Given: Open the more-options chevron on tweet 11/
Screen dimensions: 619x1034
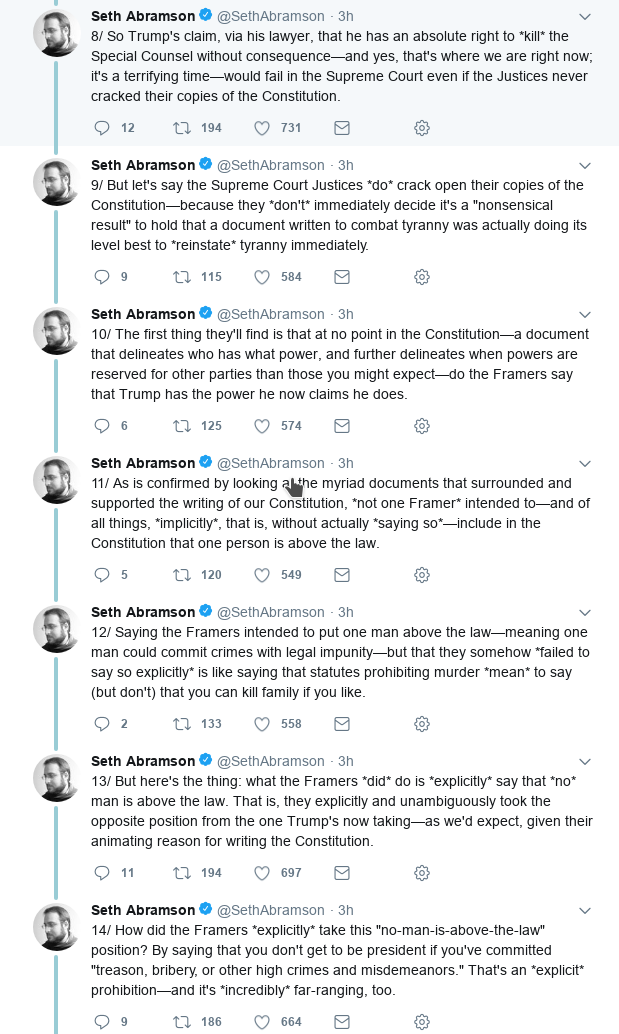Looking at the screenshot, I should click(585, 463).
